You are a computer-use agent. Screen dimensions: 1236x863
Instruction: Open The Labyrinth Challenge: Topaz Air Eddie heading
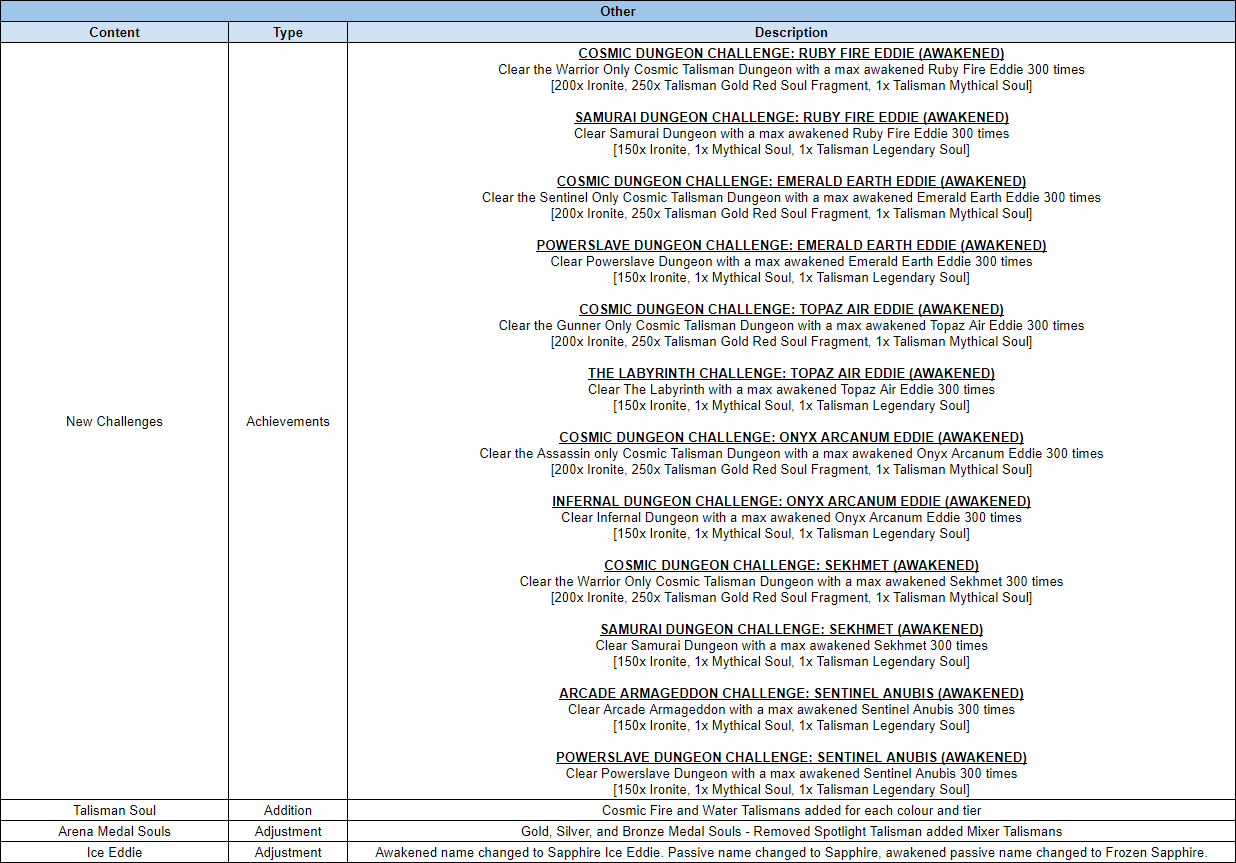point(791,373)
